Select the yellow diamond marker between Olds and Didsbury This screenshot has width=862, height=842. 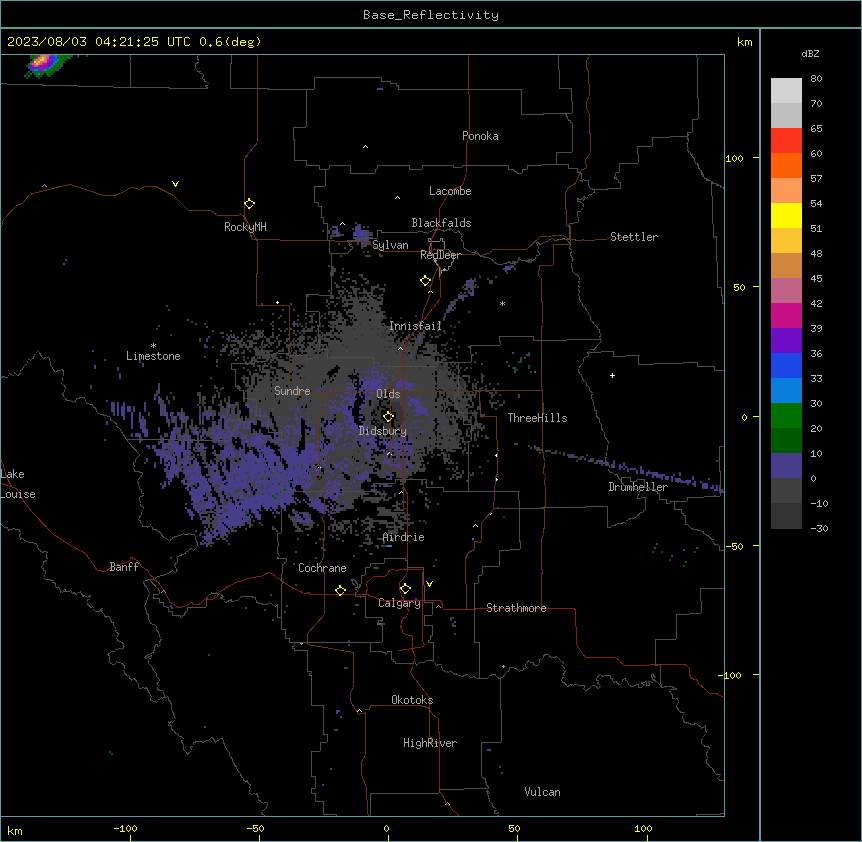point(388,417)
